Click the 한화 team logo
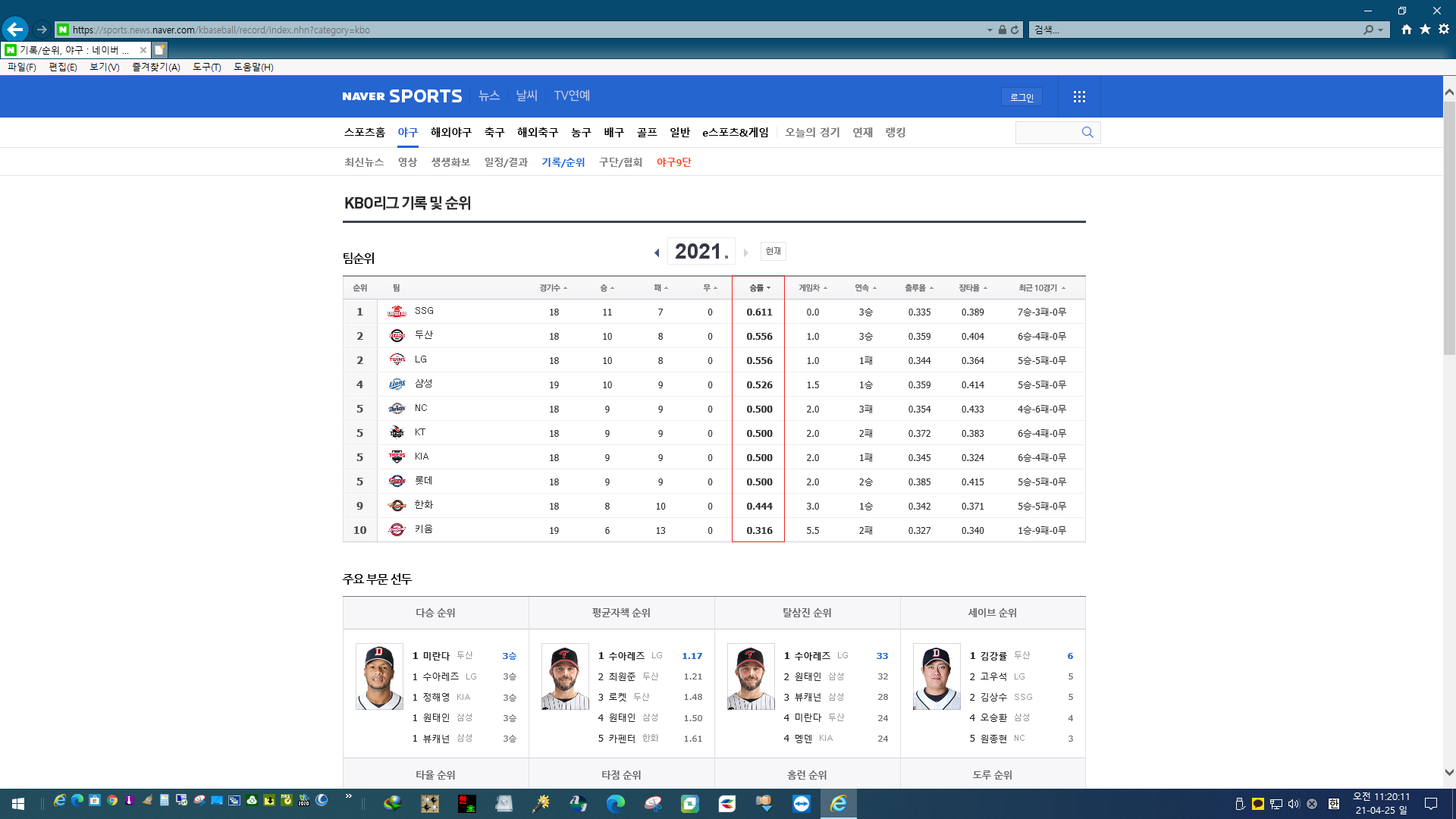Image resolution: width=1456 pixels, height=819 pixels. point(397,506)
